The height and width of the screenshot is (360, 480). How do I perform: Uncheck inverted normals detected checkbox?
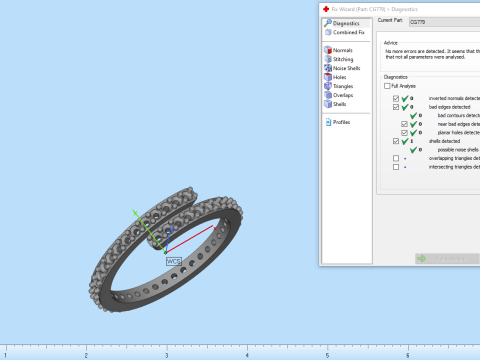coord(396,98)
